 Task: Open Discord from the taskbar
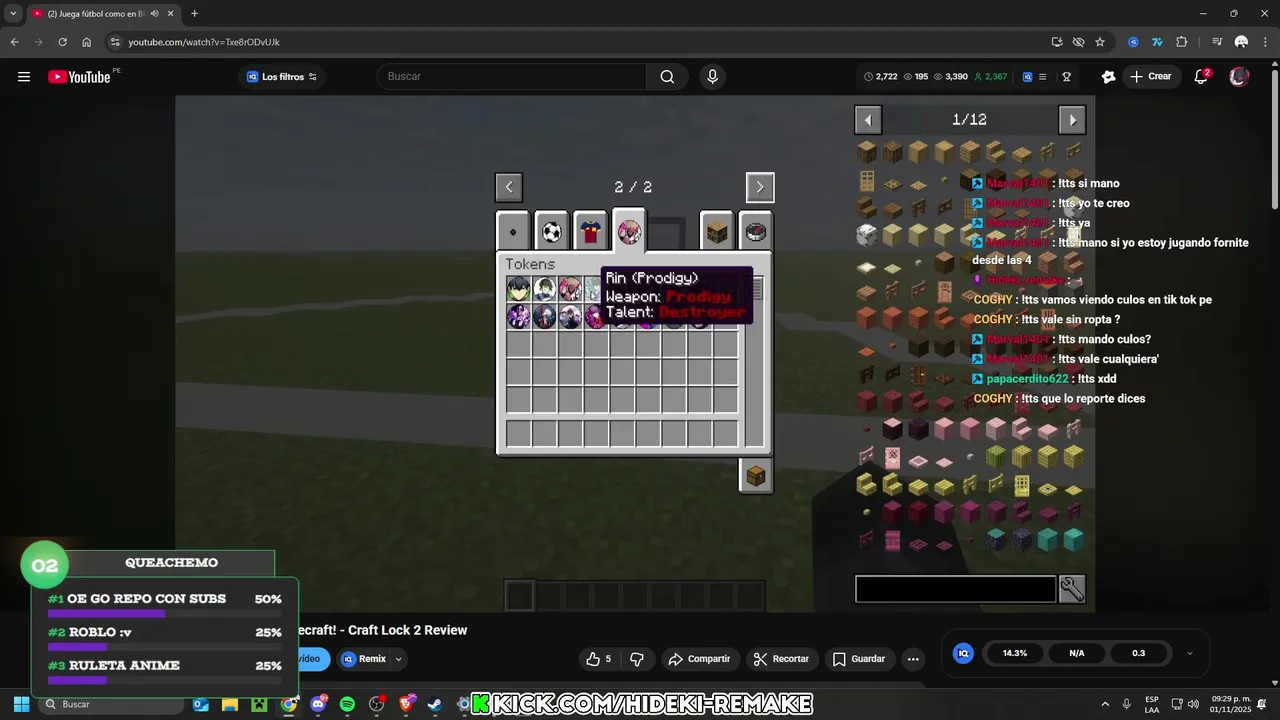point(318,704)
